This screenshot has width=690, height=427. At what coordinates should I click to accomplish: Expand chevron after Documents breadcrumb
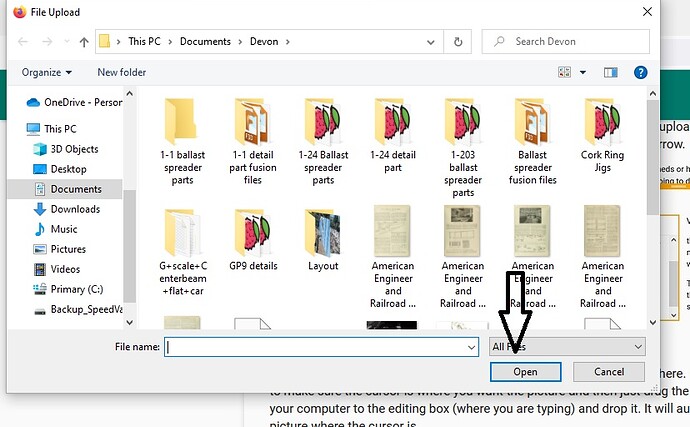click(x=240, y=42)
